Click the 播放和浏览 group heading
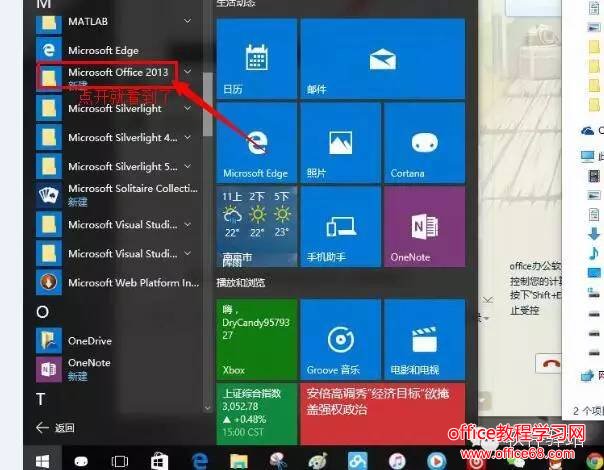Screen dimensions: 604x470 (x=241, y=283)
